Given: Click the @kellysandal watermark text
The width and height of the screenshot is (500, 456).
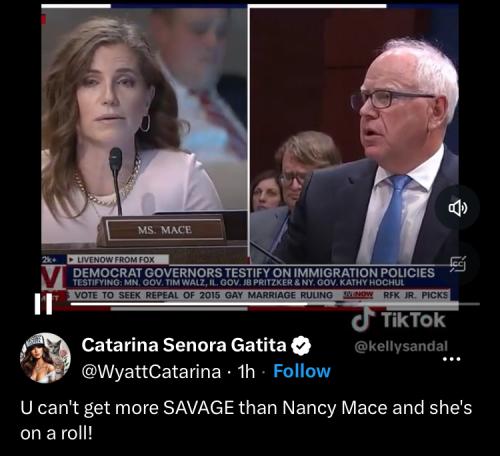Looking at the screenshot, I should coord(401,346).
